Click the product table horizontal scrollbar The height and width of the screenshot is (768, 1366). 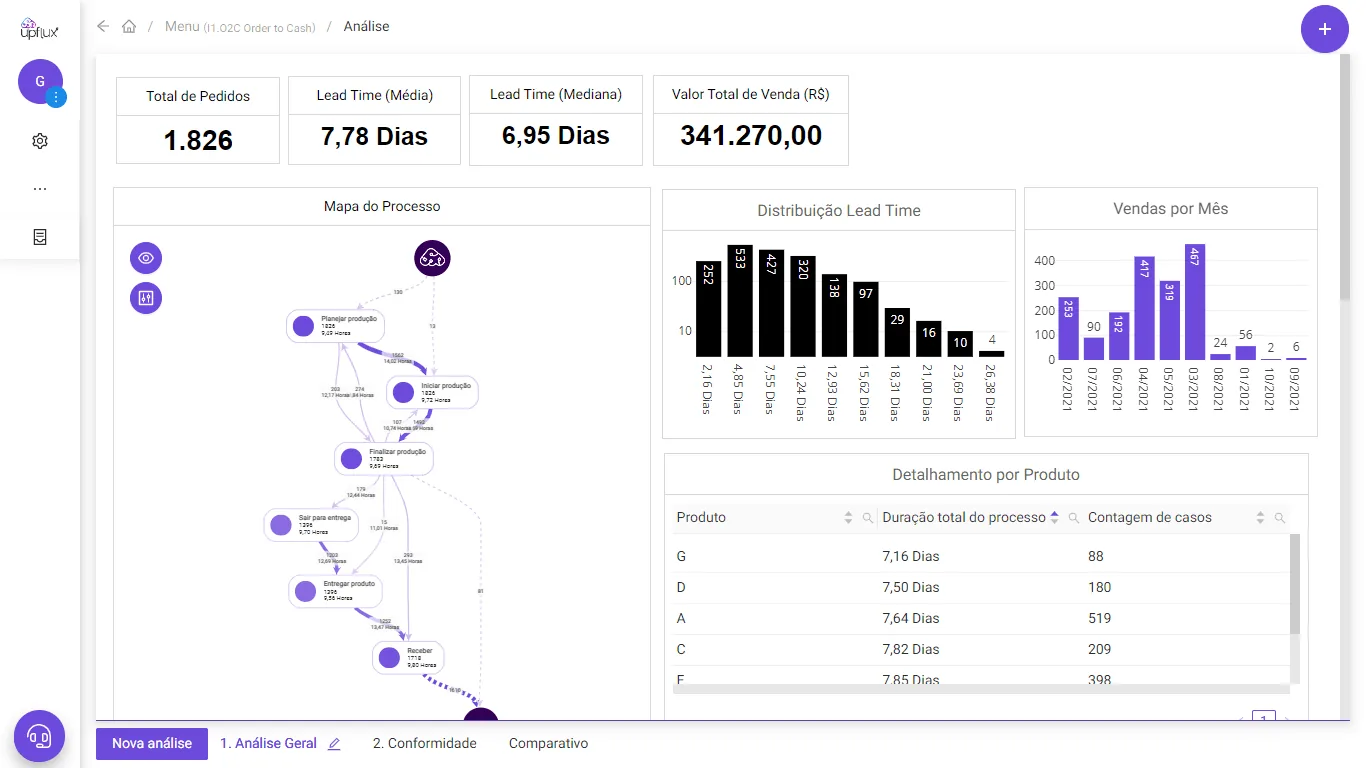coord(981,689)
